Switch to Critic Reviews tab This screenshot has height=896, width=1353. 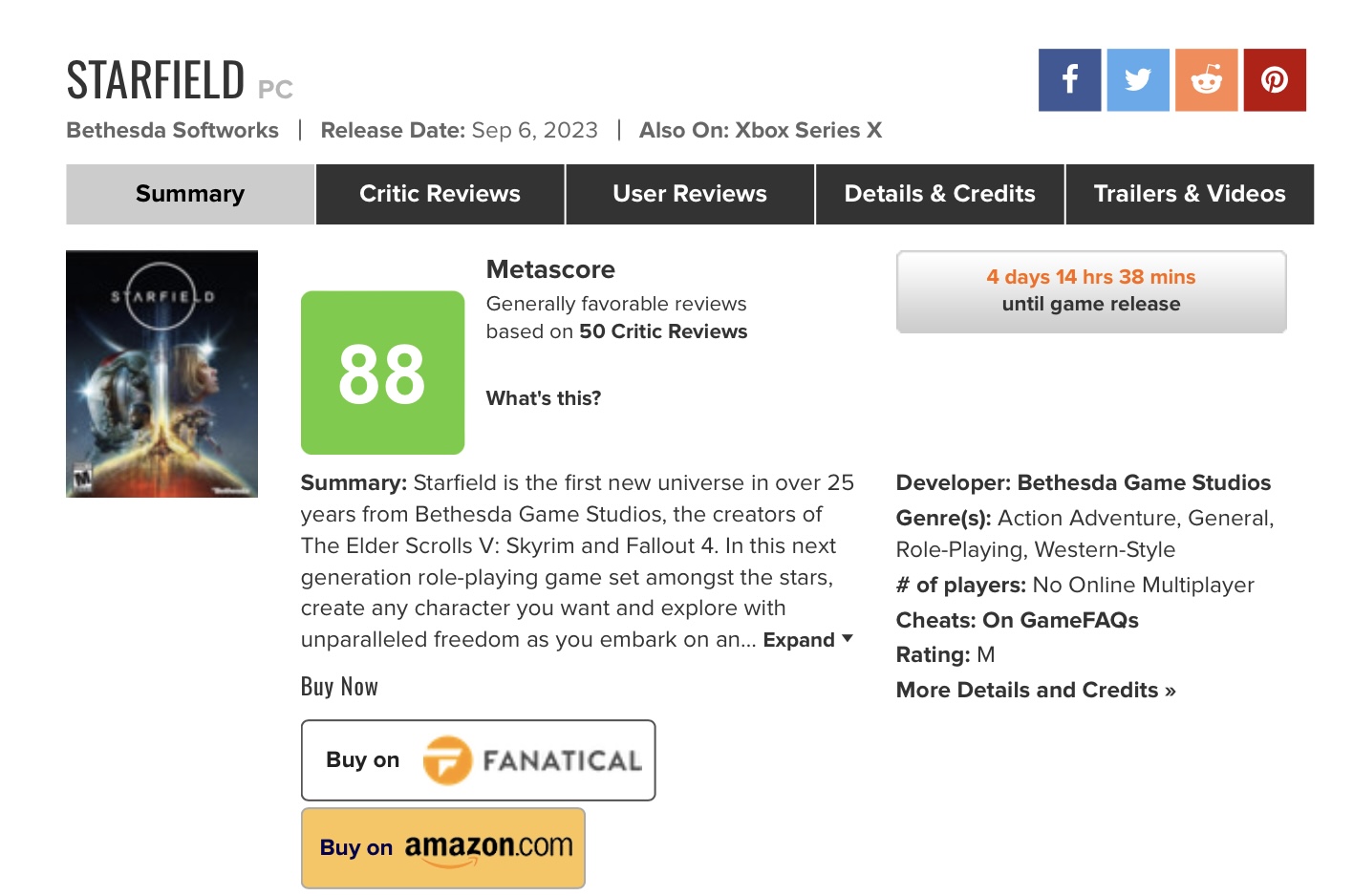pyautogui.click(x=440, y=194)
